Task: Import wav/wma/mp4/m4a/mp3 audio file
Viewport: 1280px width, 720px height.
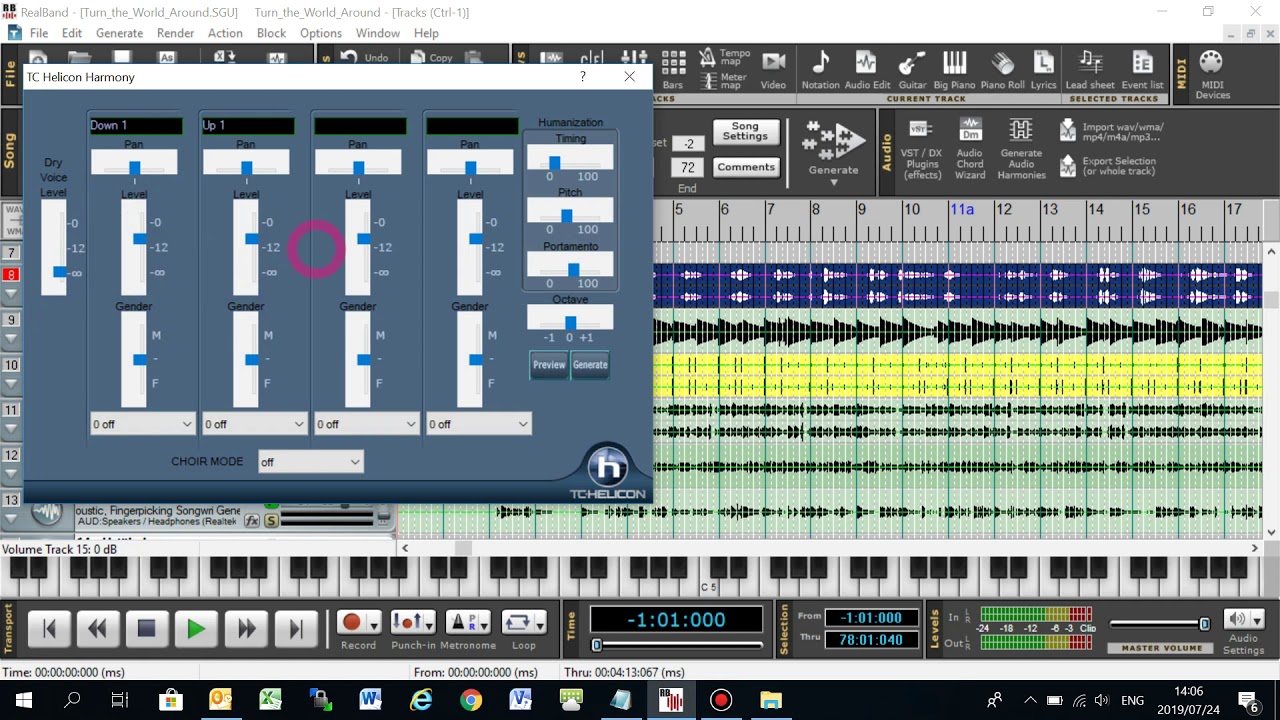Action: click(1110, 132)
